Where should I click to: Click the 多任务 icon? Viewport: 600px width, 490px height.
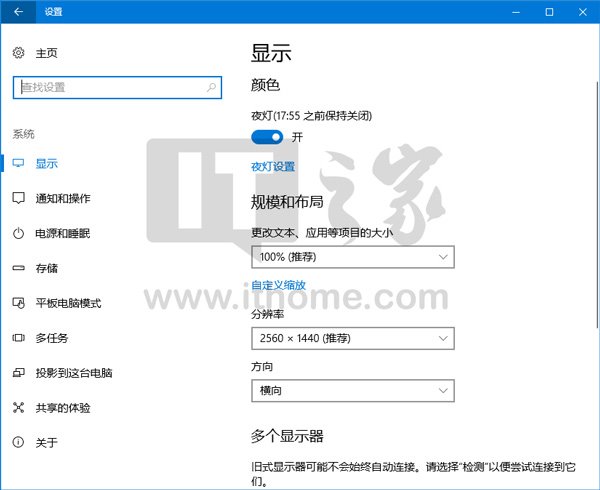(18, 338)
